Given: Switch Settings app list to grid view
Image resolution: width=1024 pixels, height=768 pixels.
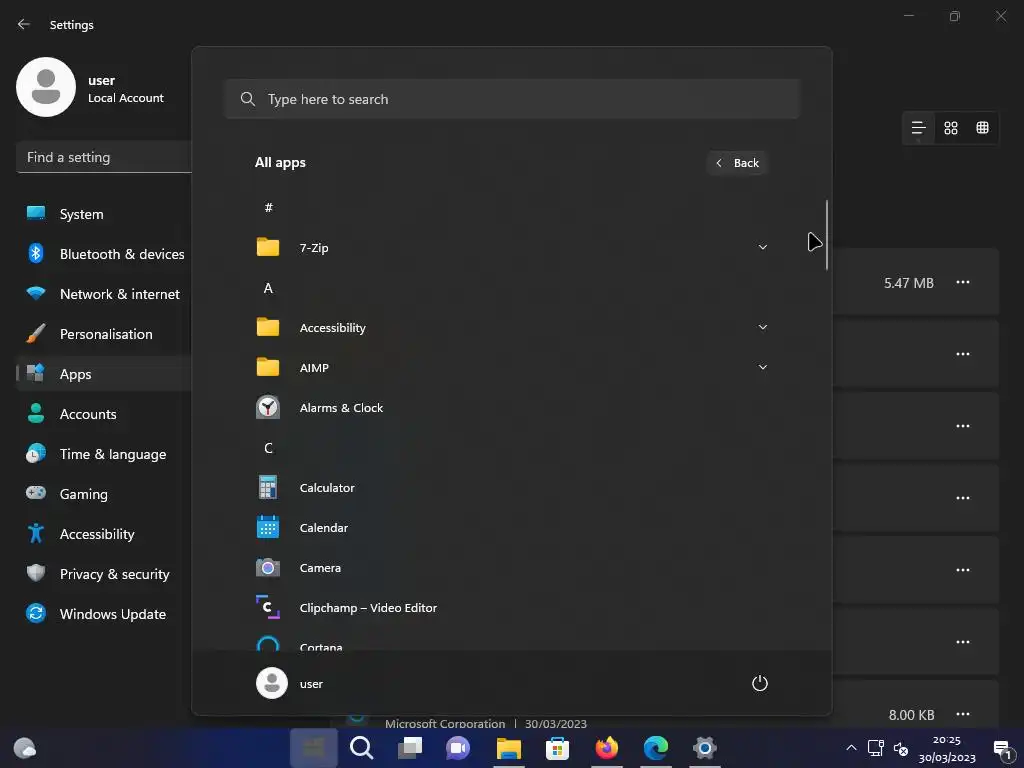Looking at the screenshot, I should click(x=951, y=128).
